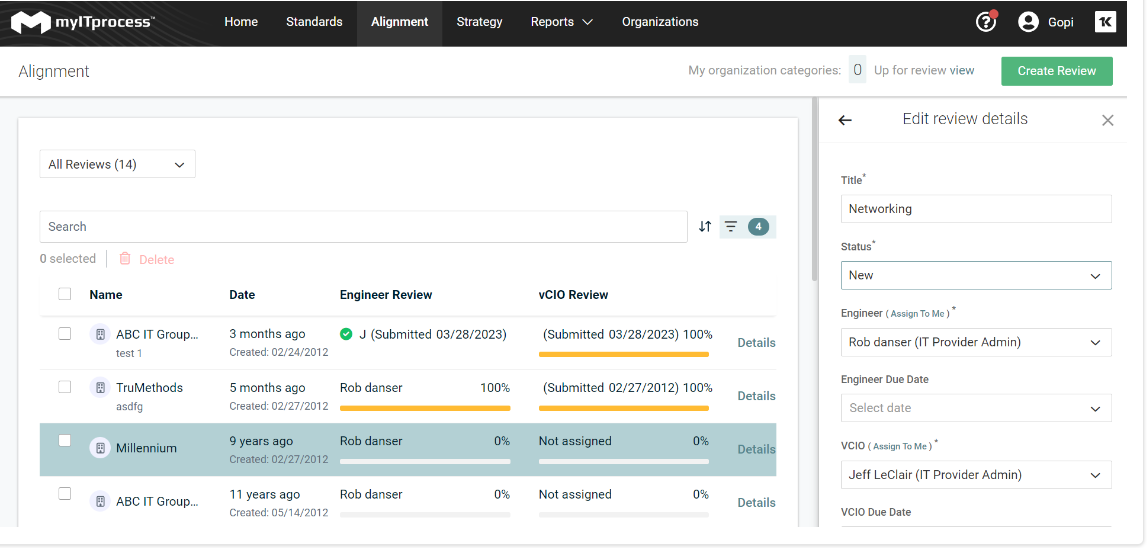Click the help question mark icon
This screenshot has width=1147, height=548.
986,22
